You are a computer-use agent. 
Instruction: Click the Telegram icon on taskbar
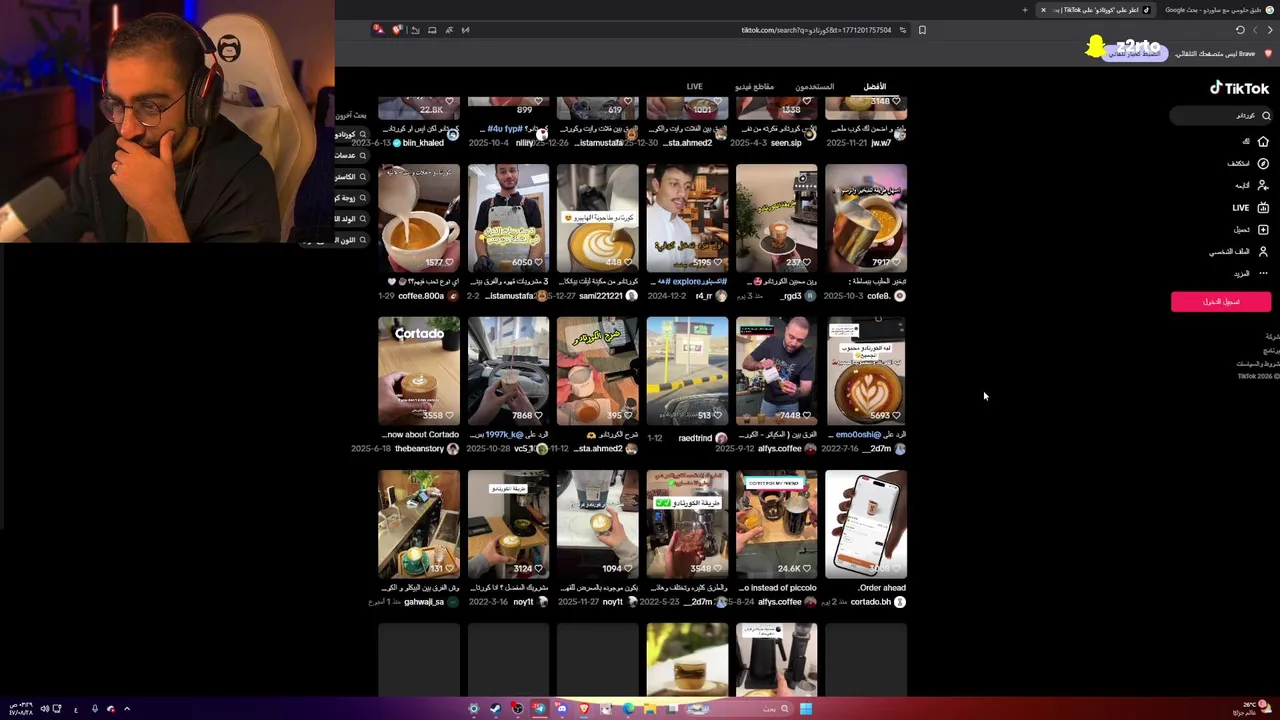click(539, 709)
